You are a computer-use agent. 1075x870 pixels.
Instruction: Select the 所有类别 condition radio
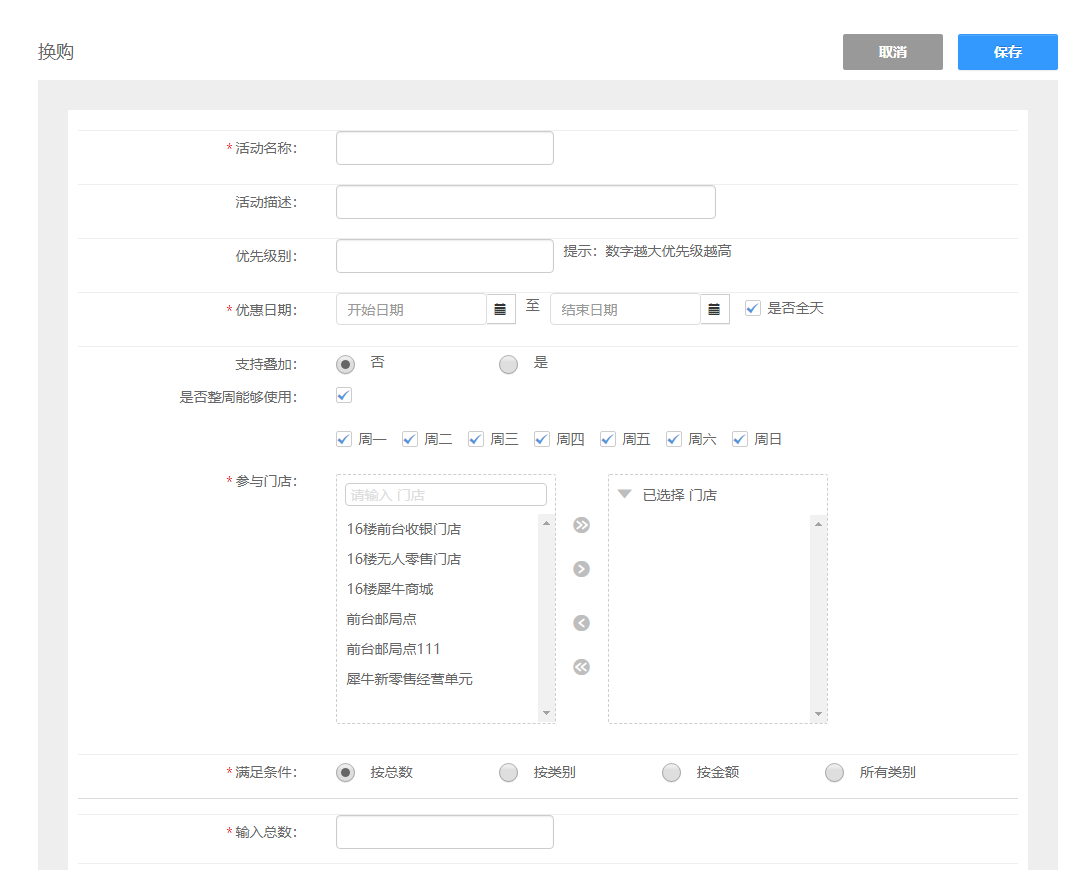point(834,773)
